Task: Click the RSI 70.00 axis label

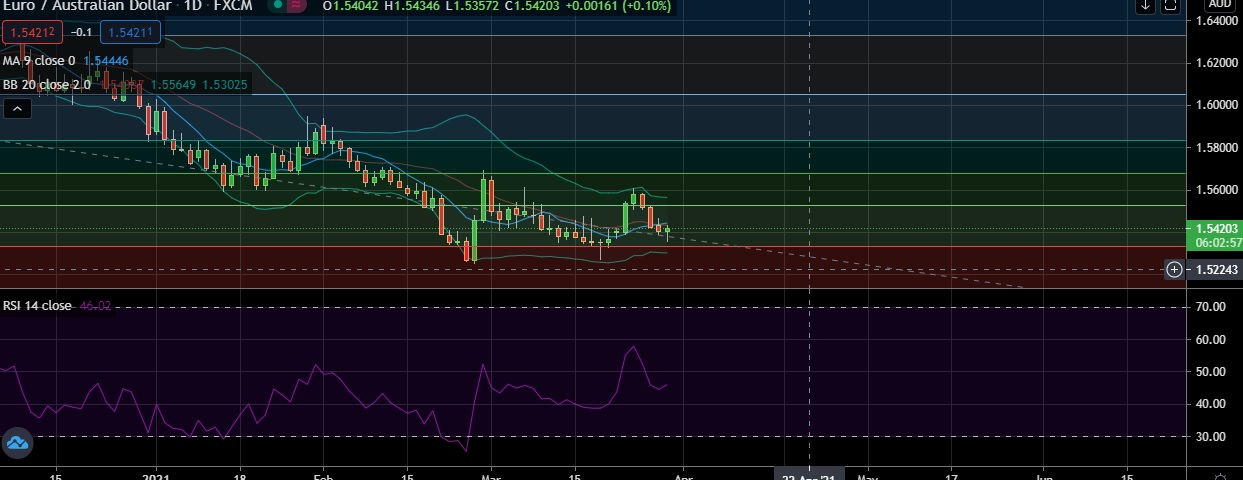Action: tap(1210, 307)
